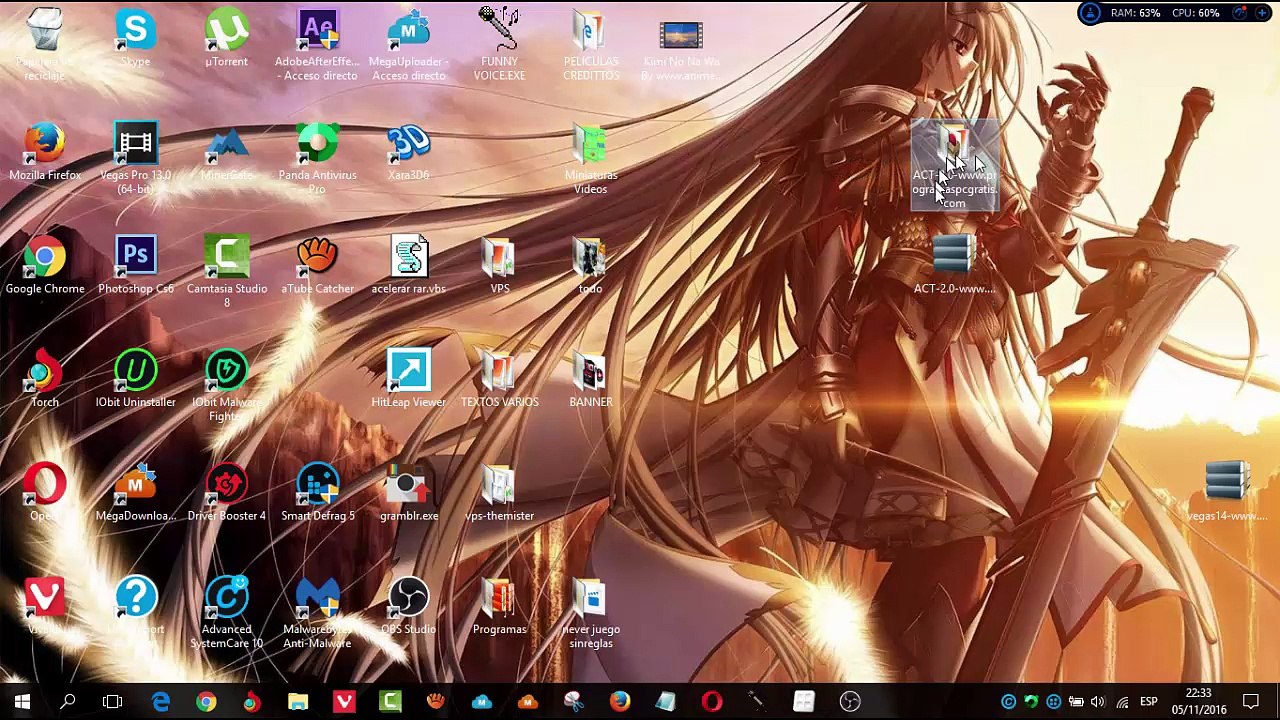The image size is (1280, 720).
Task: Select the todo folder icon
Action: click(x=590, y=266)
